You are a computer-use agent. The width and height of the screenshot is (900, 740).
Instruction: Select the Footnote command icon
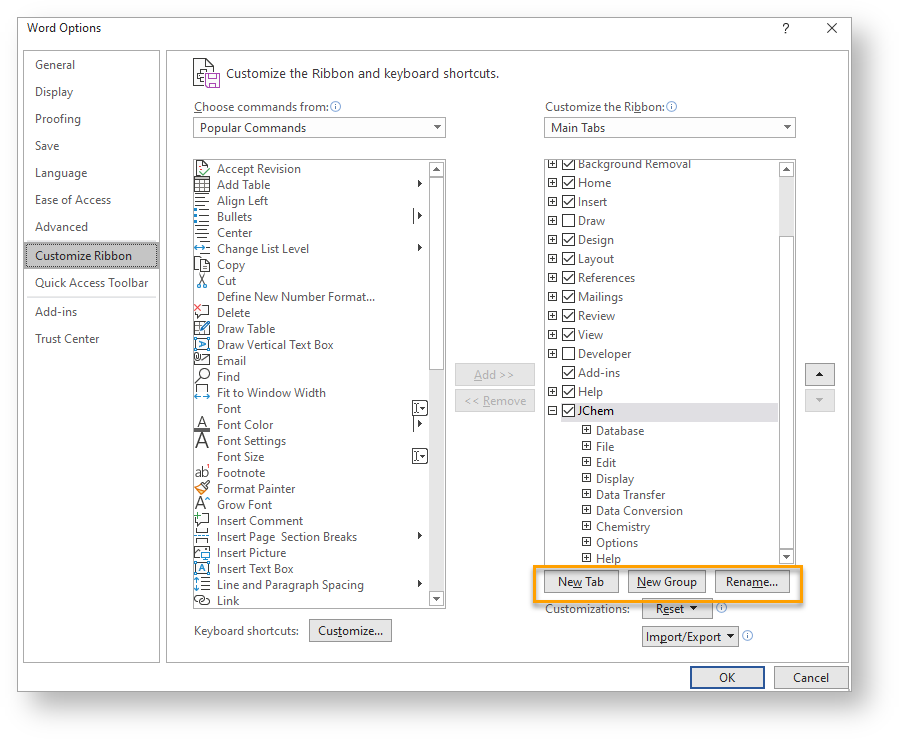pos(204,472)
